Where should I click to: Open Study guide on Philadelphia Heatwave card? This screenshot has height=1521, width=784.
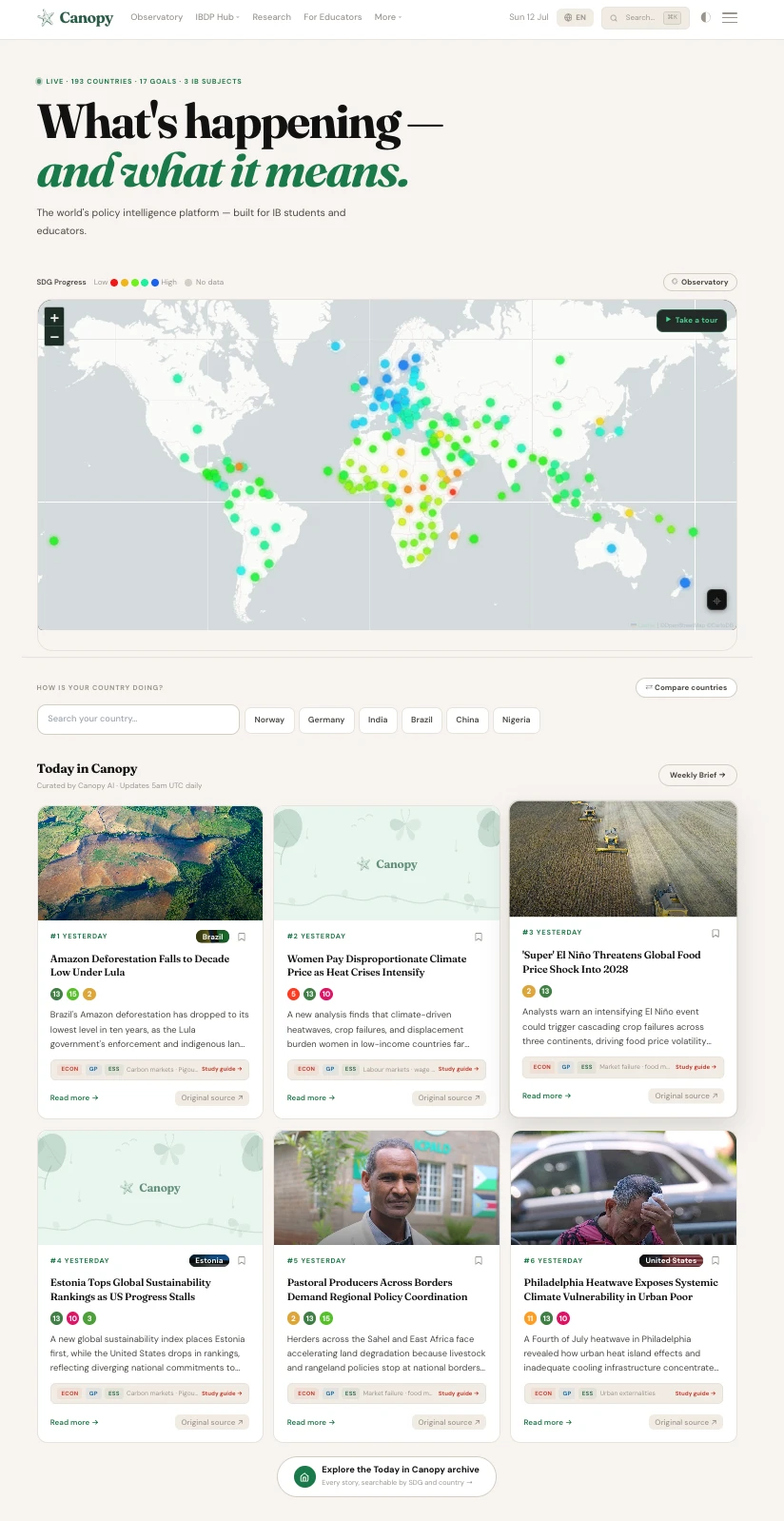click(x=696, y=1393)
